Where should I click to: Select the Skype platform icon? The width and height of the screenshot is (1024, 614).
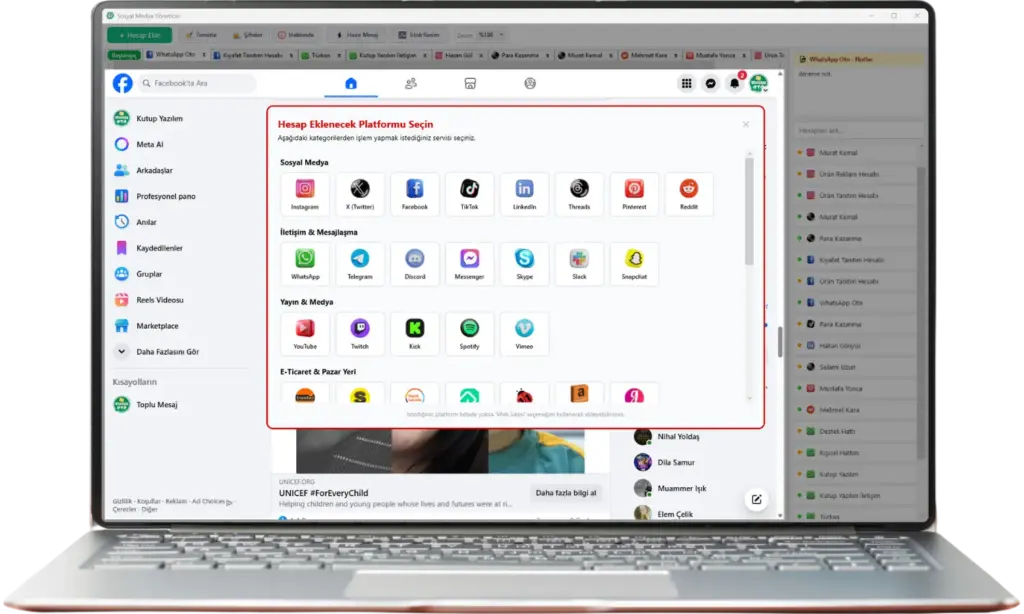[x=524, y=264]
